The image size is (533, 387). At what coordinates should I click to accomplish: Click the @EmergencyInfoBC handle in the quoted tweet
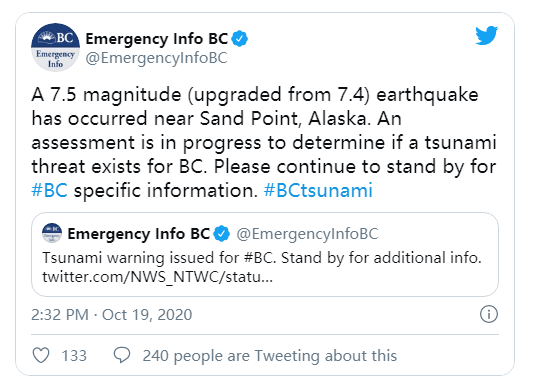(307, 234)
